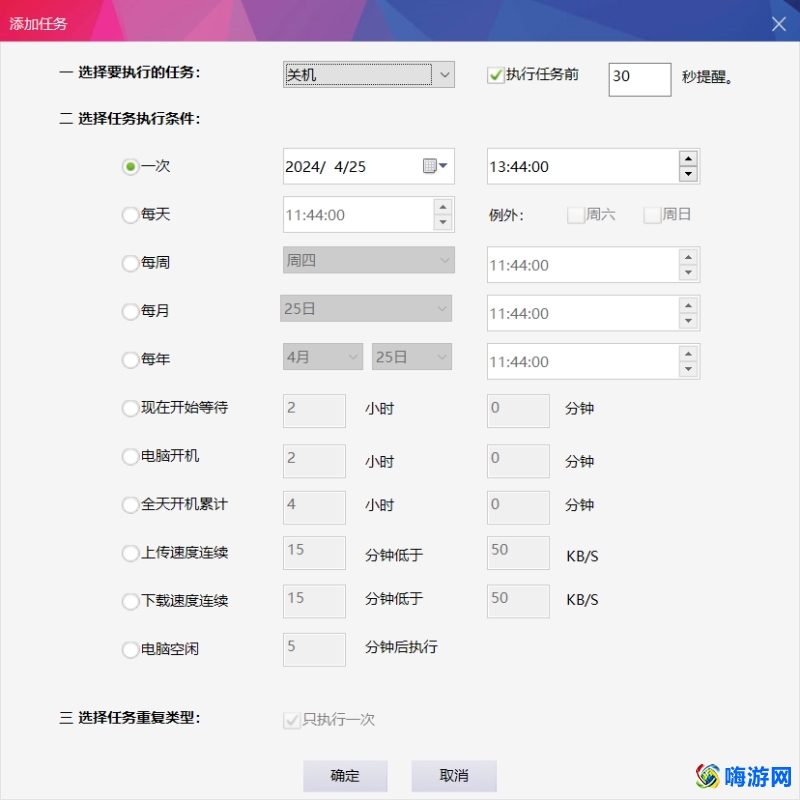Click the 取消 button
The image size is (800, 800).
454,776
